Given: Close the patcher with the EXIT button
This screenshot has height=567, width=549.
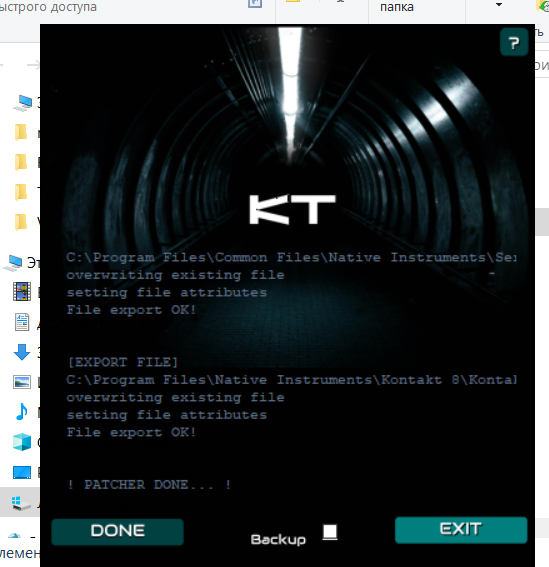Looking at the screenshot, I should [x=461, y=530].
